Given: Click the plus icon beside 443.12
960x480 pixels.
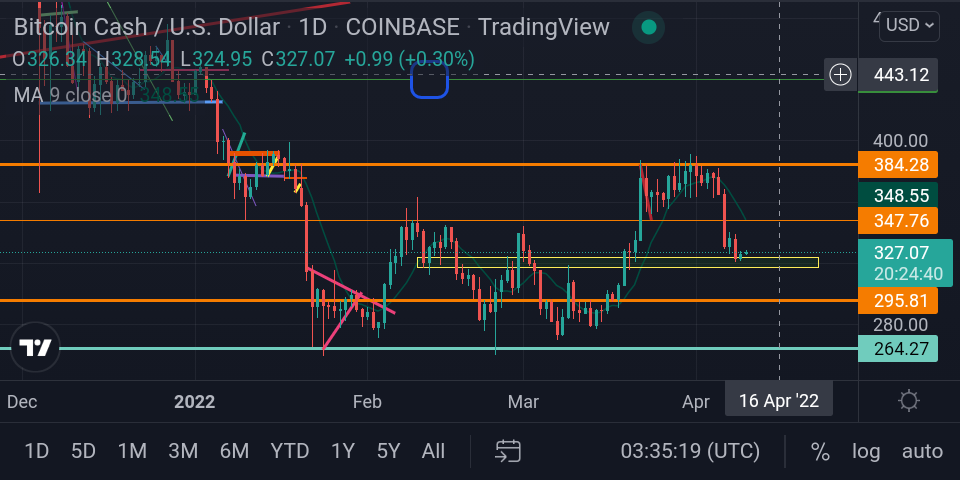Looking at the screenshot, I should click(x=841, y=75).
